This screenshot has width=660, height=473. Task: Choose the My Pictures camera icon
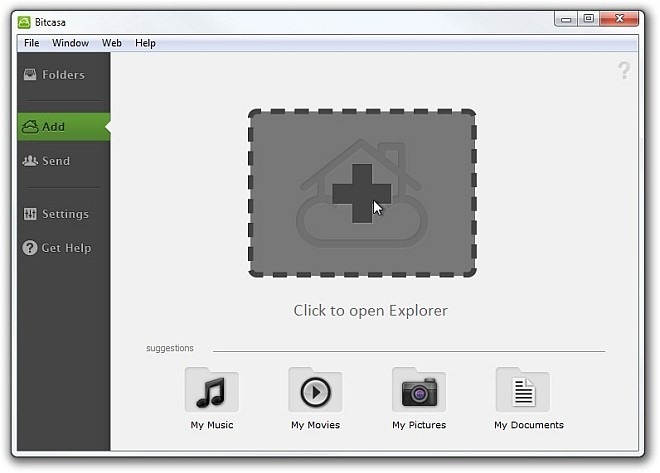click(419, 391)
